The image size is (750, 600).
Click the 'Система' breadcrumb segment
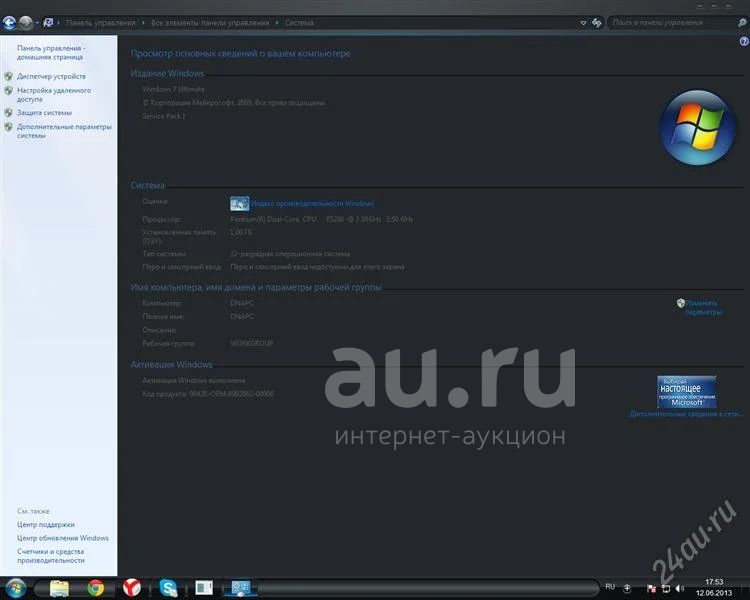(x=299, y=22)
